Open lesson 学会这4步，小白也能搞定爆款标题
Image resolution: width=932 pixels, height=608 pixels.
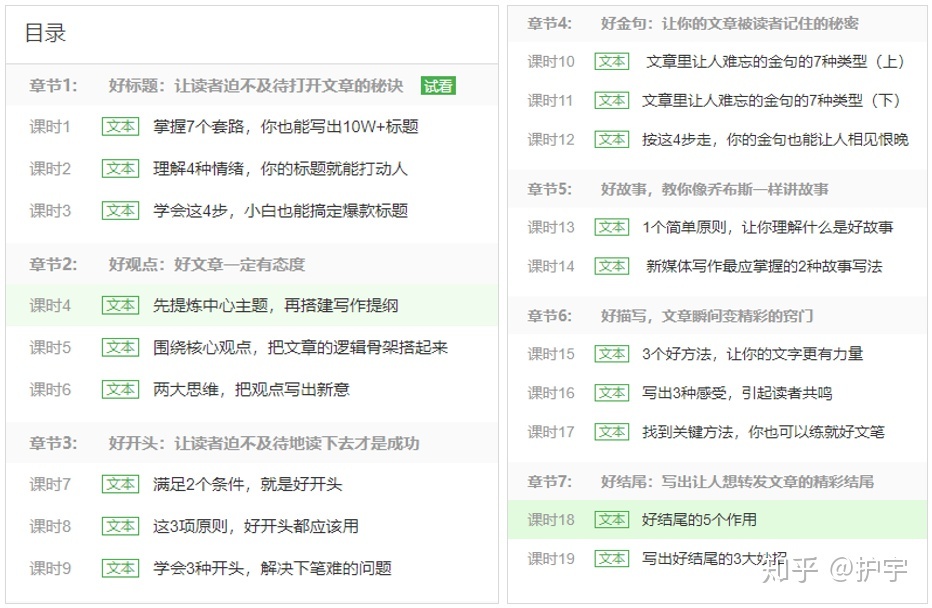[280, 210]
